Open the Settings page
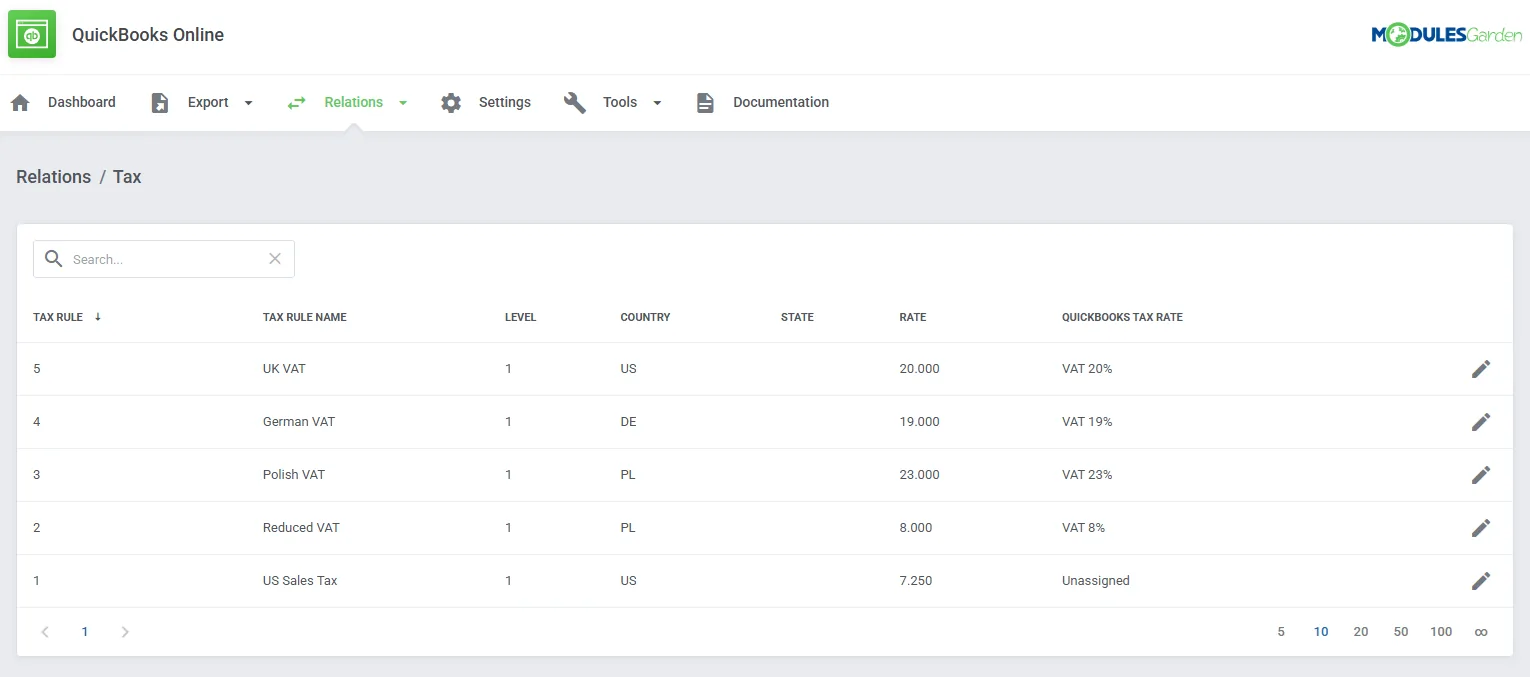This screenshot has width=1530, height=677. pos(505,102)
